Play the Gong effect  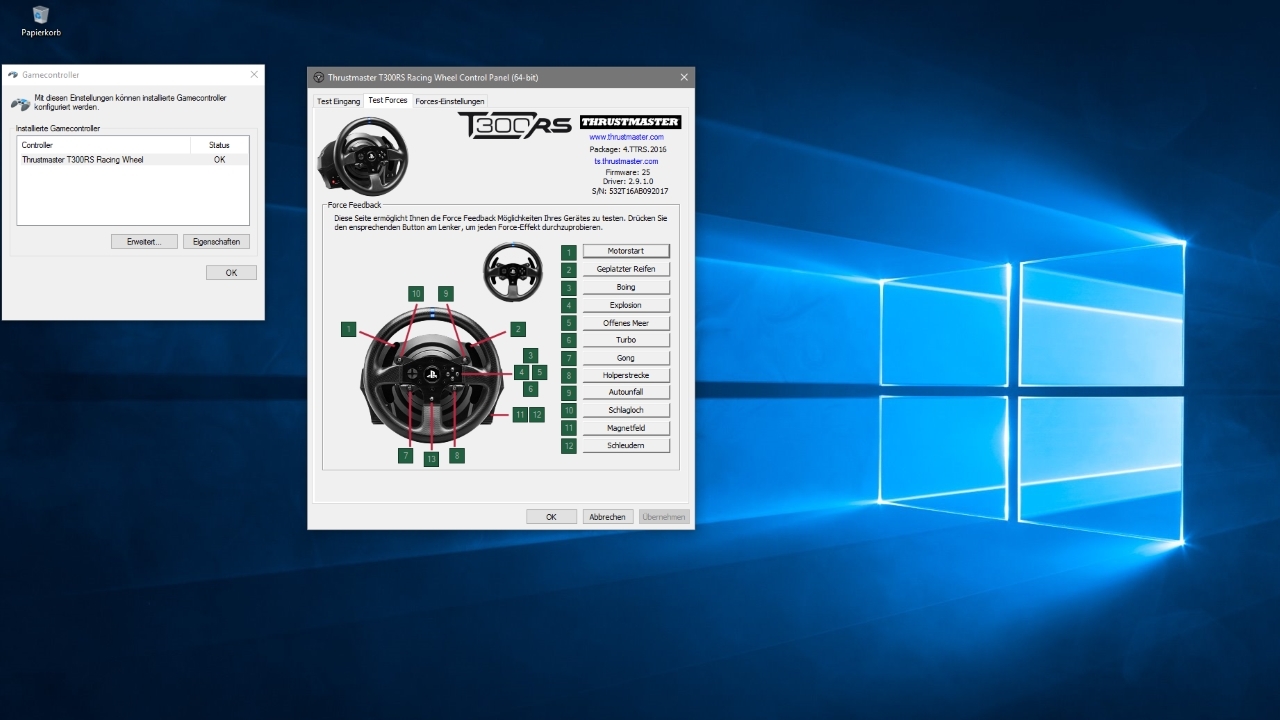pyautogui.click(x=626, y=358)
